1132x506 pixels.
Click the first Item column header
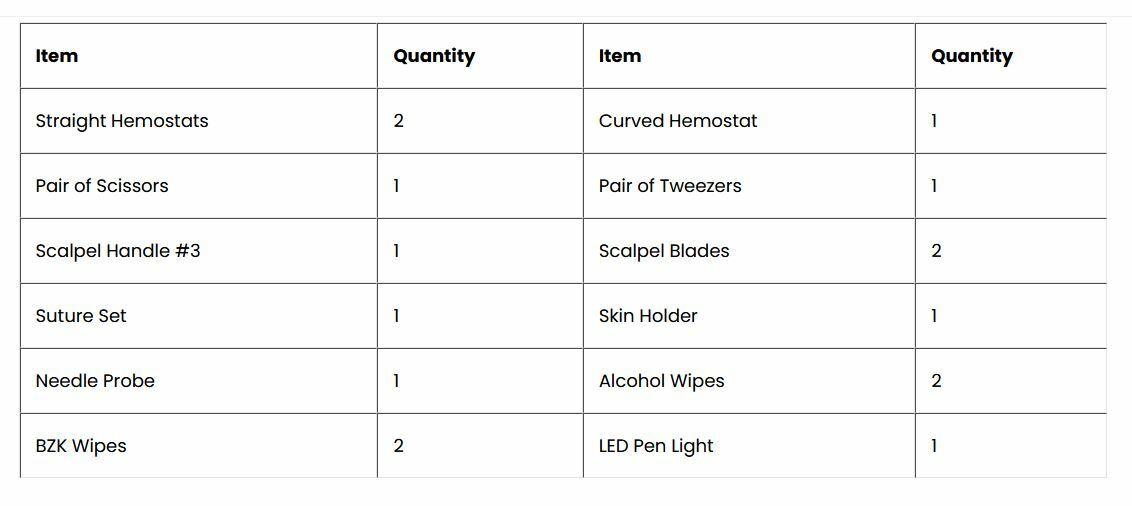[57, 56]
